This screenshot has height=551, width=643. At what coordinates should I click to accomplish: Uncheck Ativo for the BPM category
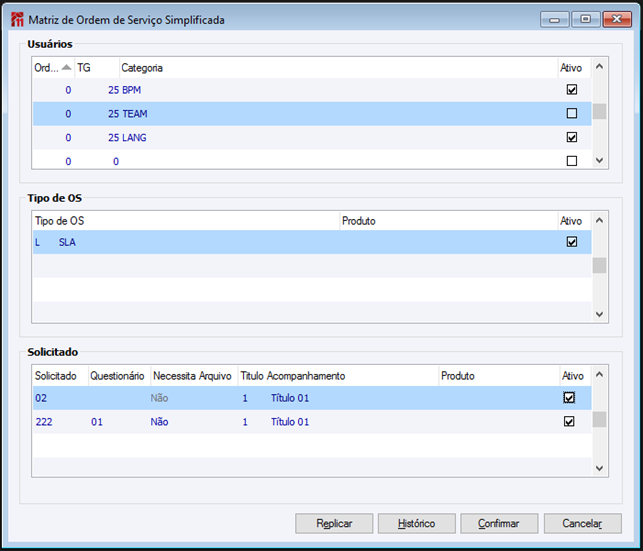coord(572,89)
